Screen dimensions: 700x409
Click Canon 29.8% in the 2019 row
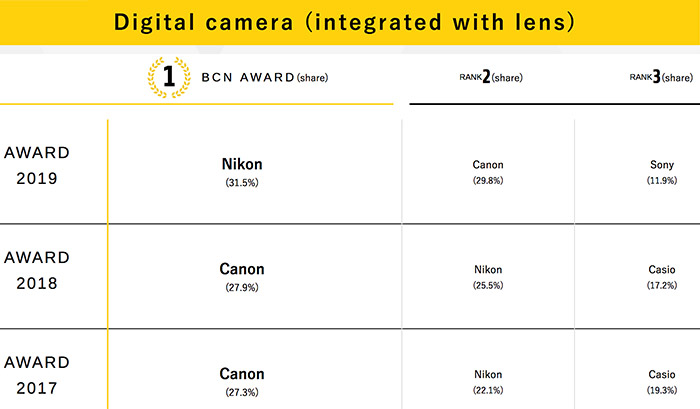point(488,172)
